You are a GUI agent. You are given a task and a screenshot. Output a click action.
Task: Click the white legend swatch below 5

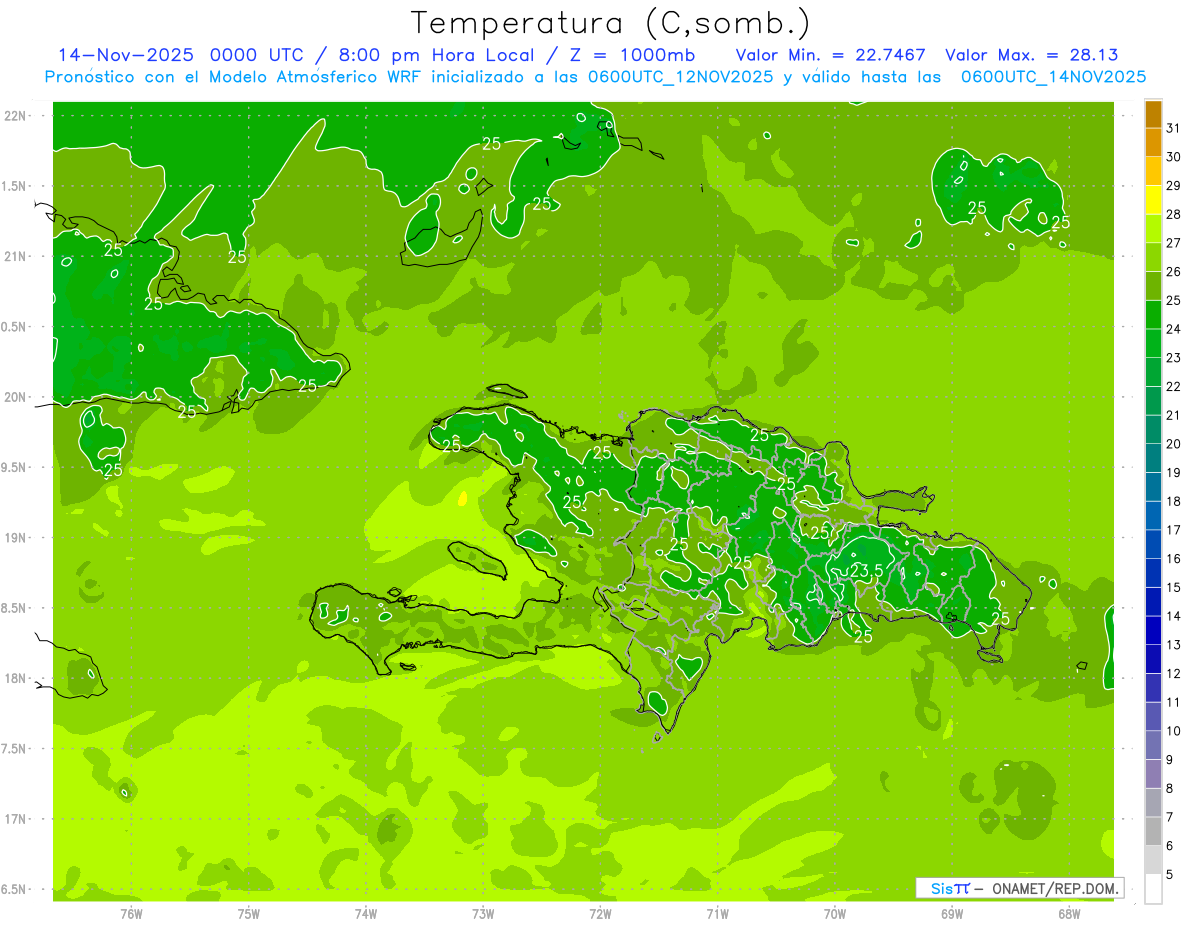tap(1153, 889)
